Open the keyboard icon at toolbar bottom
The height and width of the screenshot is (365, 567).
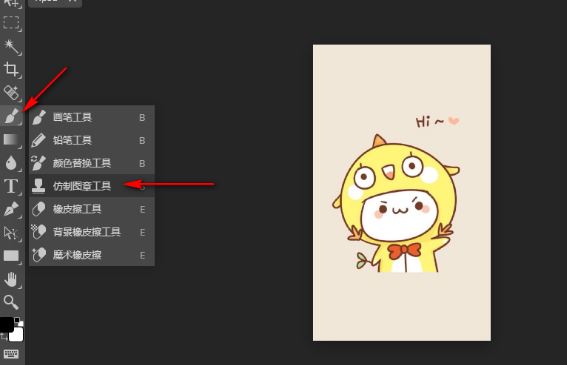[x=11, y=354]
